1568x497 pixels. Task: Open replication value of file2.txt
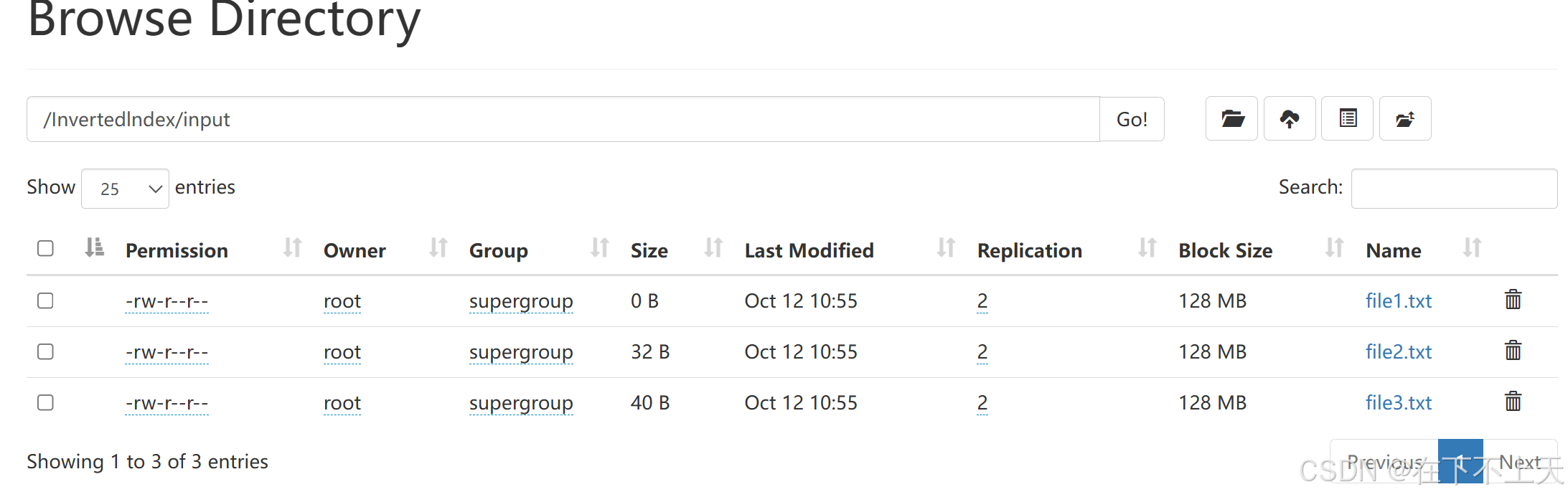(x=982, y=351)
